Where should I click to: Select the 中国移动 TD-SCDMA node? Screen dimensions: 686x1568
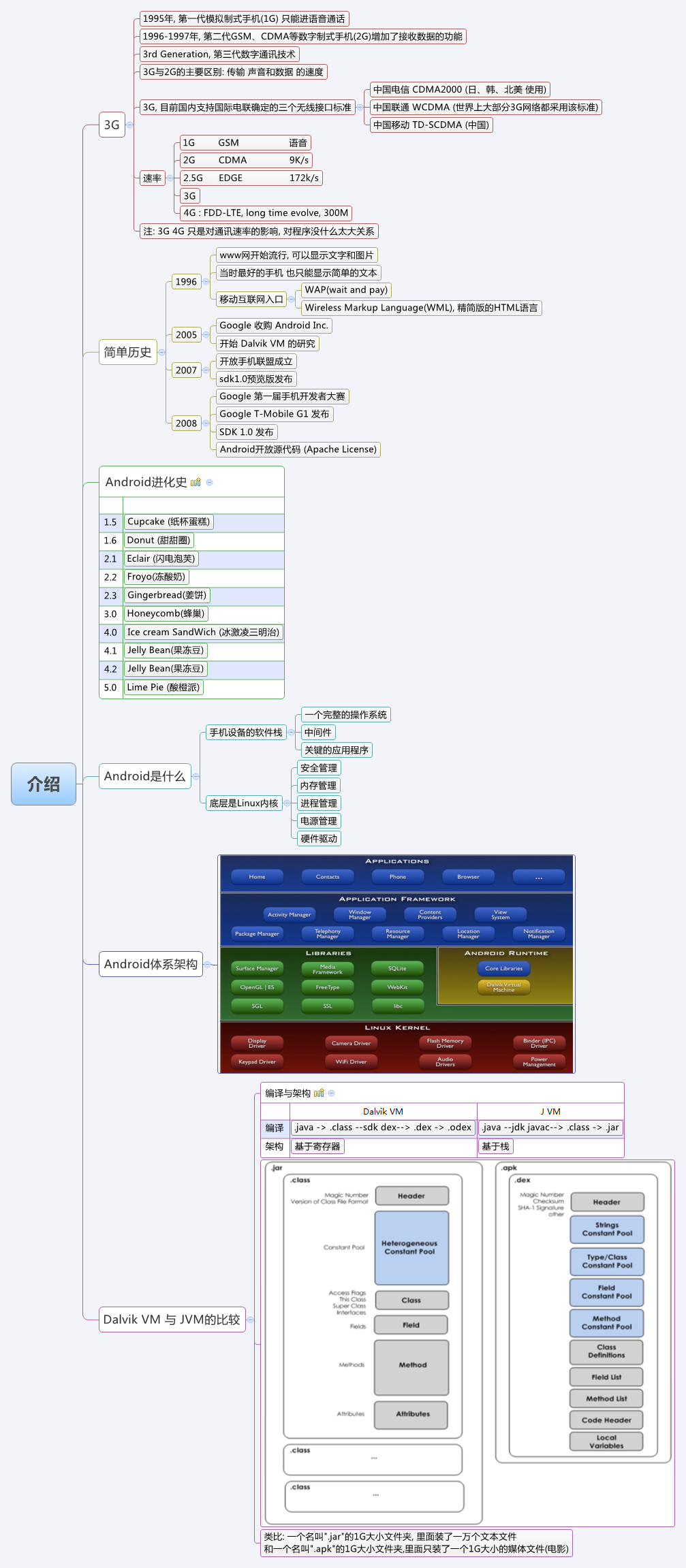431,125
